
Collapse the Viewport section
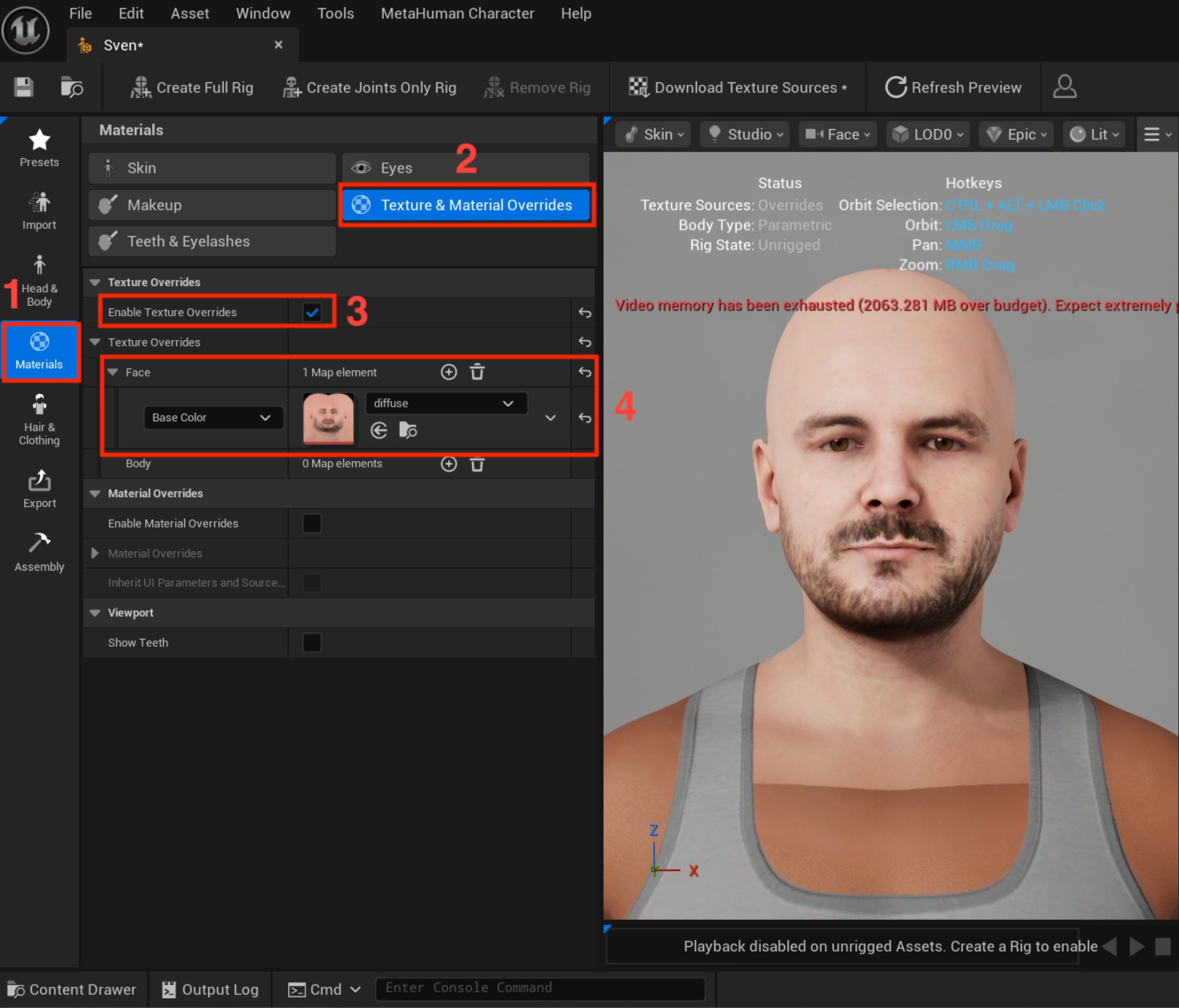pos(95,613)
